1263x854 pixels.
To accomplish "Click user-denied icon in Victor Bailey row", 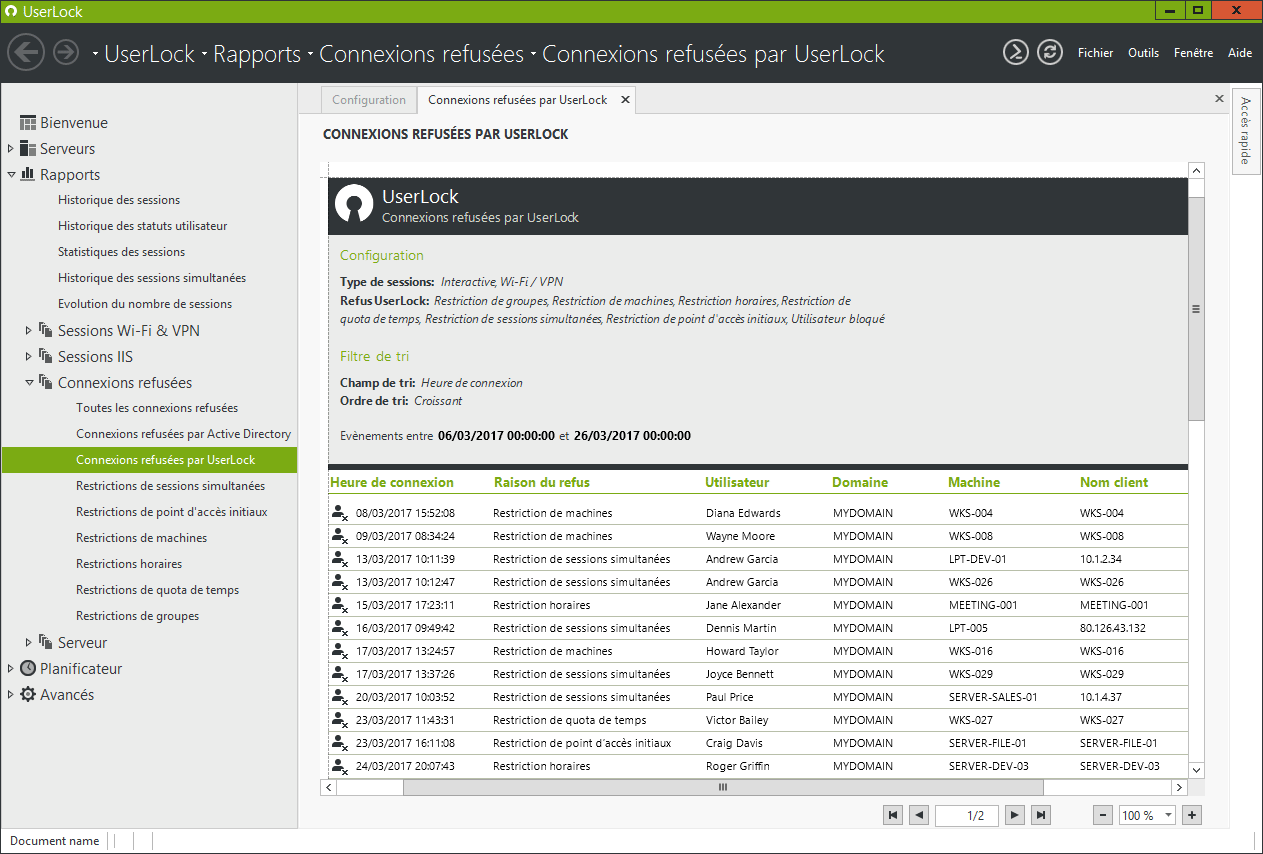I will pyautogui.click(x=339, y=720).
